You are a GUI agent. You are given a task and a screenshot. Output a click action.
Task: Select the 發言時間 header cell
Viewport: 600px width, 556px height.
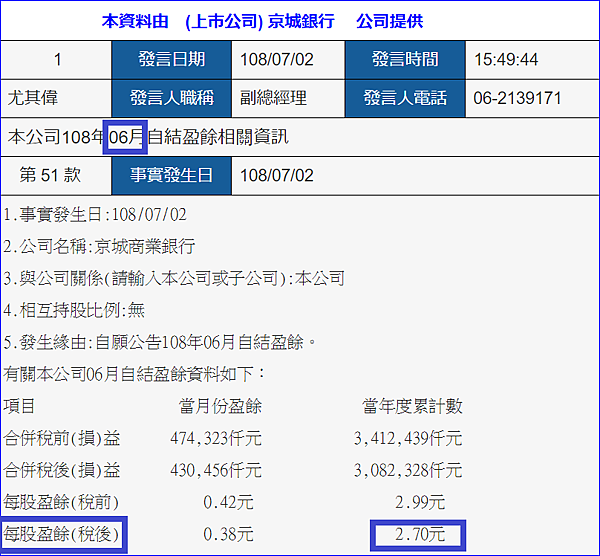coord(405,60)
